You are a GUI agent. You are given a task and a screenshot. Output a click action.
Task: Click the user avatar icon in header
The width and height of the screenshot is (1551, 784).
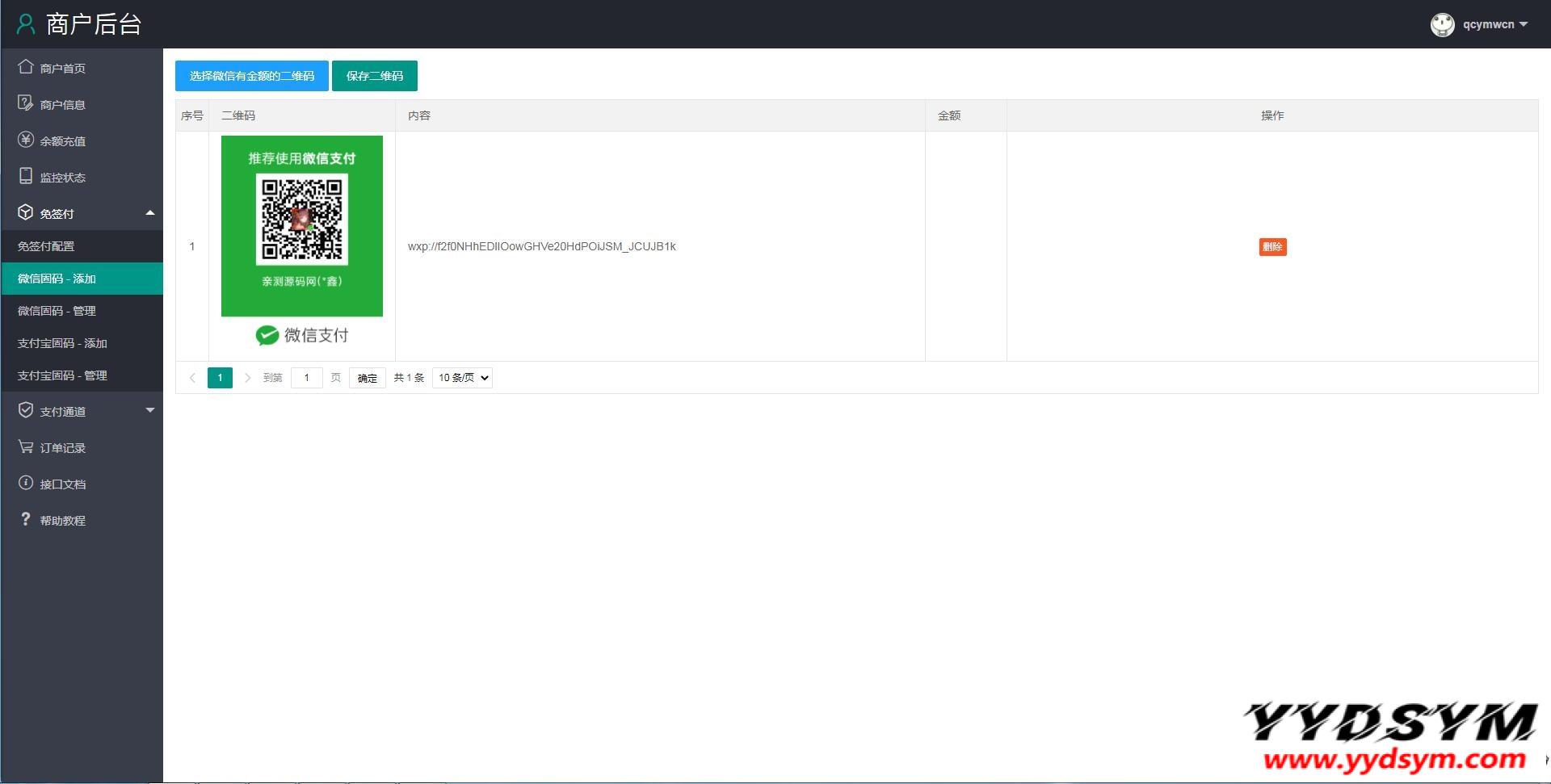[1442, 25]
